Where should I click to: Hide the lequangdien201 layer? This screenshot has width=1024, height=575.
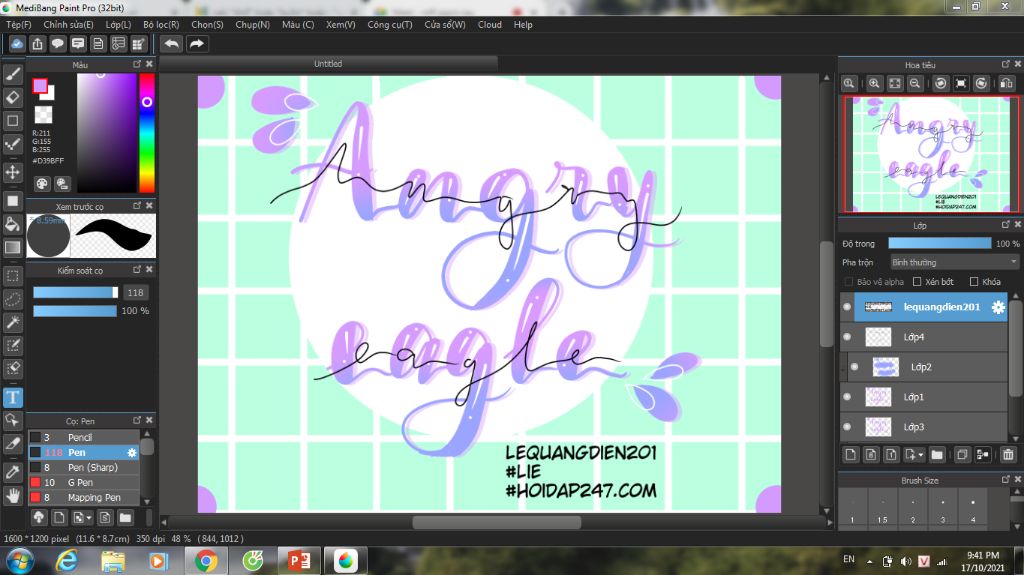(847, 307)
